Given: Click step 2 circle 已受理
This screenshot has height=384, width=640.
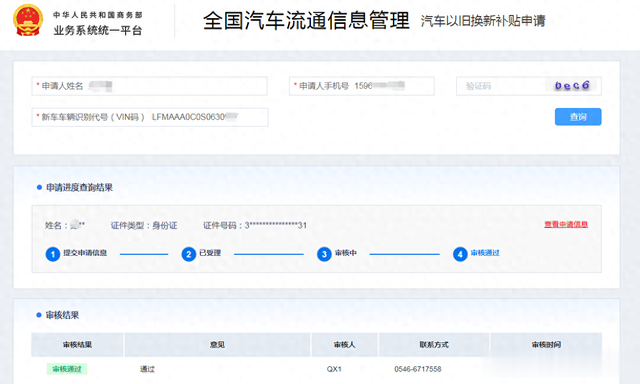Looking at the screenshot, I should tap(189, 254).
